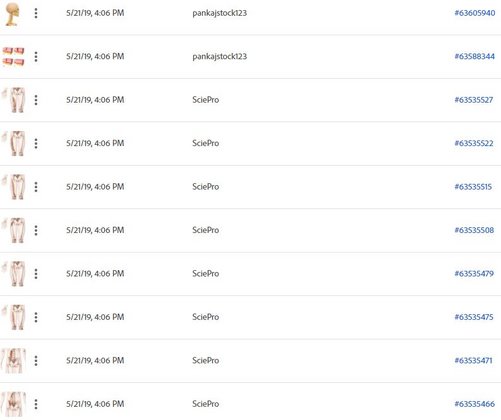Open more options for item #63535527
The height and width of the screenshot is (420, 501).
tap(36, 100)
